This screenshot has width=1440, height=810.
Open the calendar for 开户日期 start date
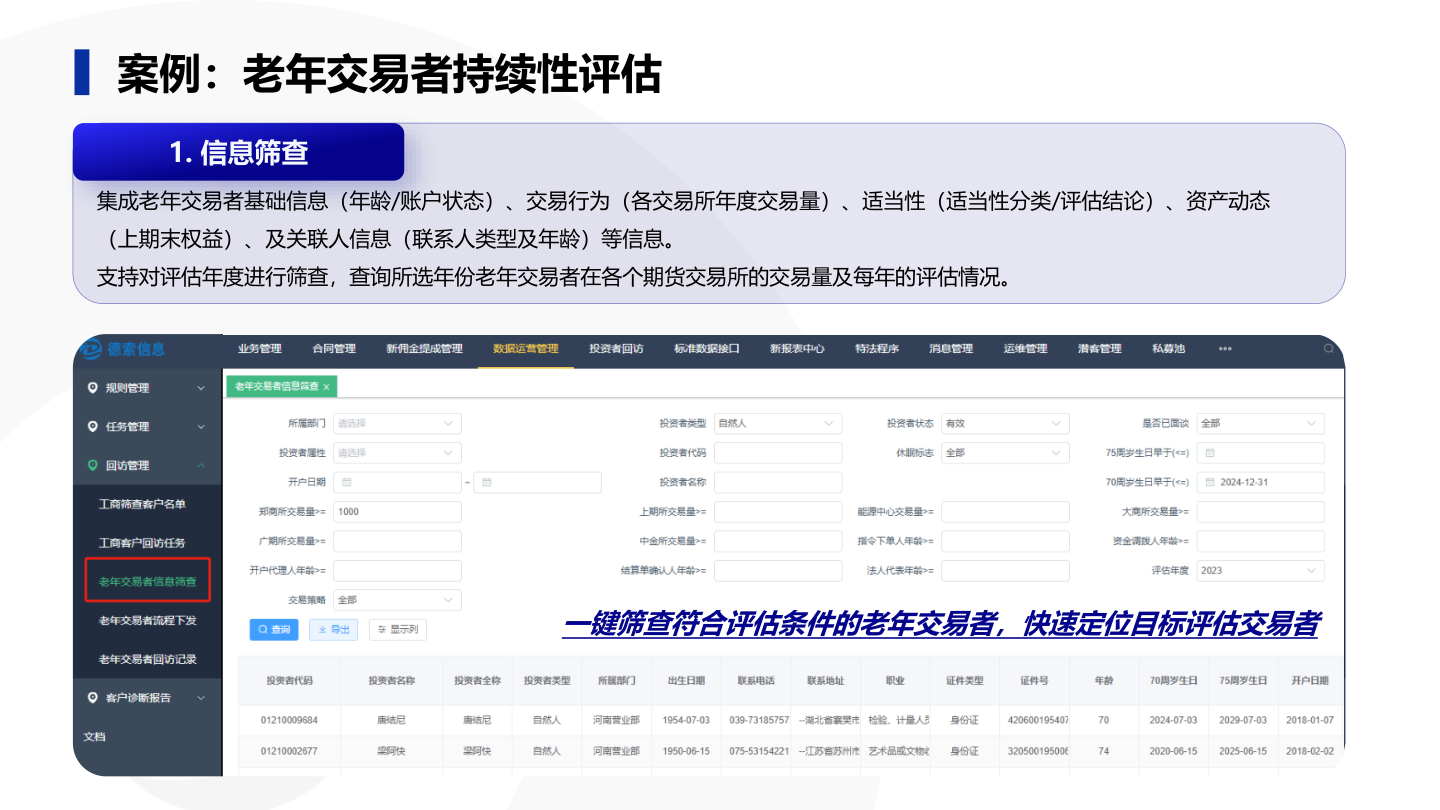click(348, 482)
